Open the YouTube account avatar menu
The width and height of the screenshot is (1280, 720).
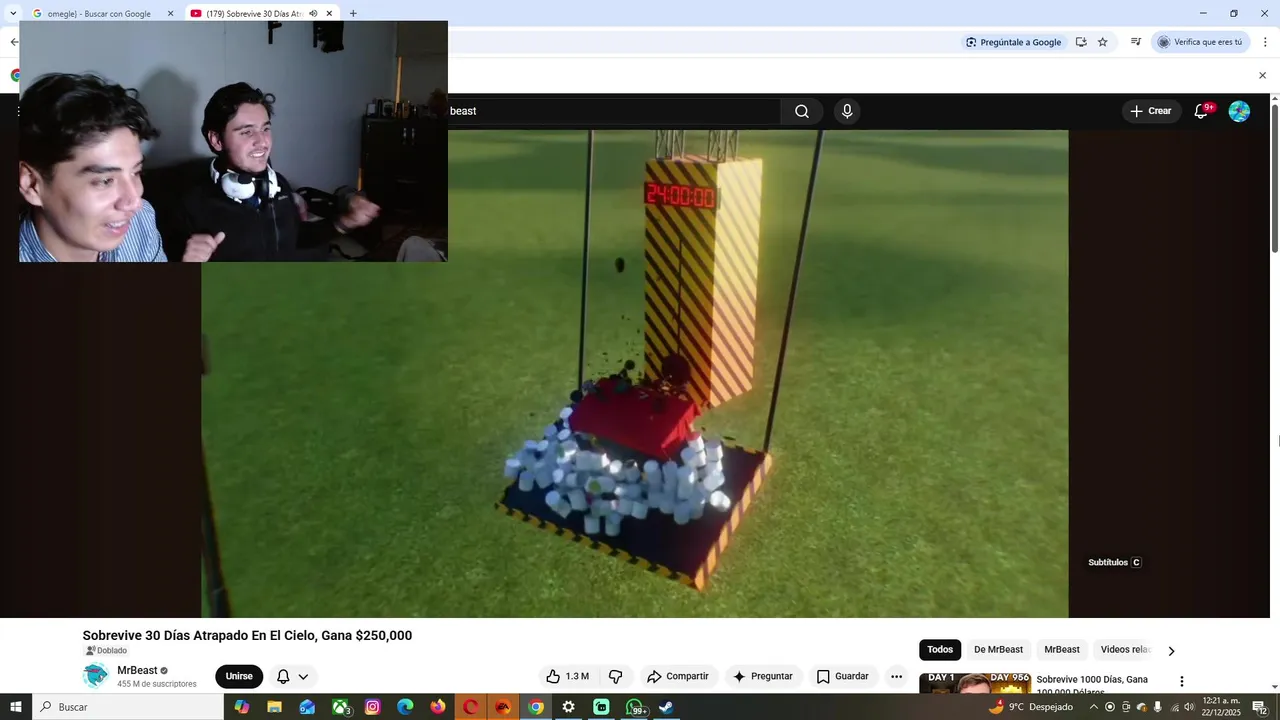[1239, 111]
